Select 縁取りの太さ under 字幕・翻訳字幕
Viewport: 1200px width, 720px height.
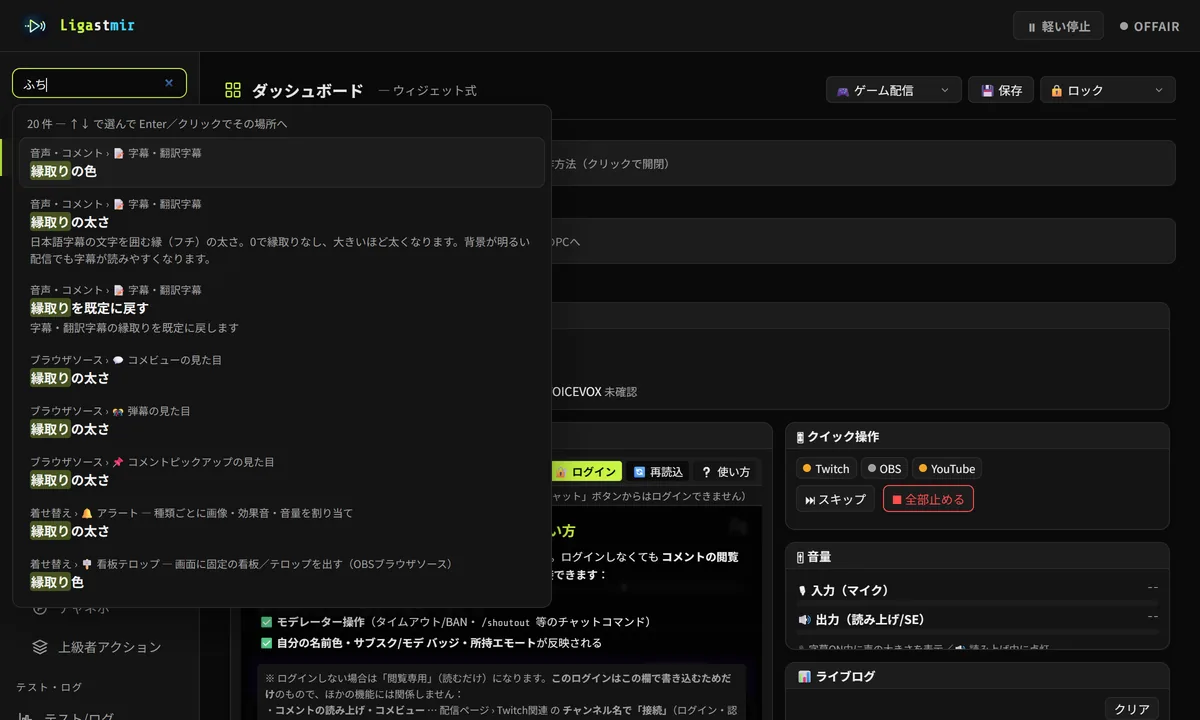point(281,231)
